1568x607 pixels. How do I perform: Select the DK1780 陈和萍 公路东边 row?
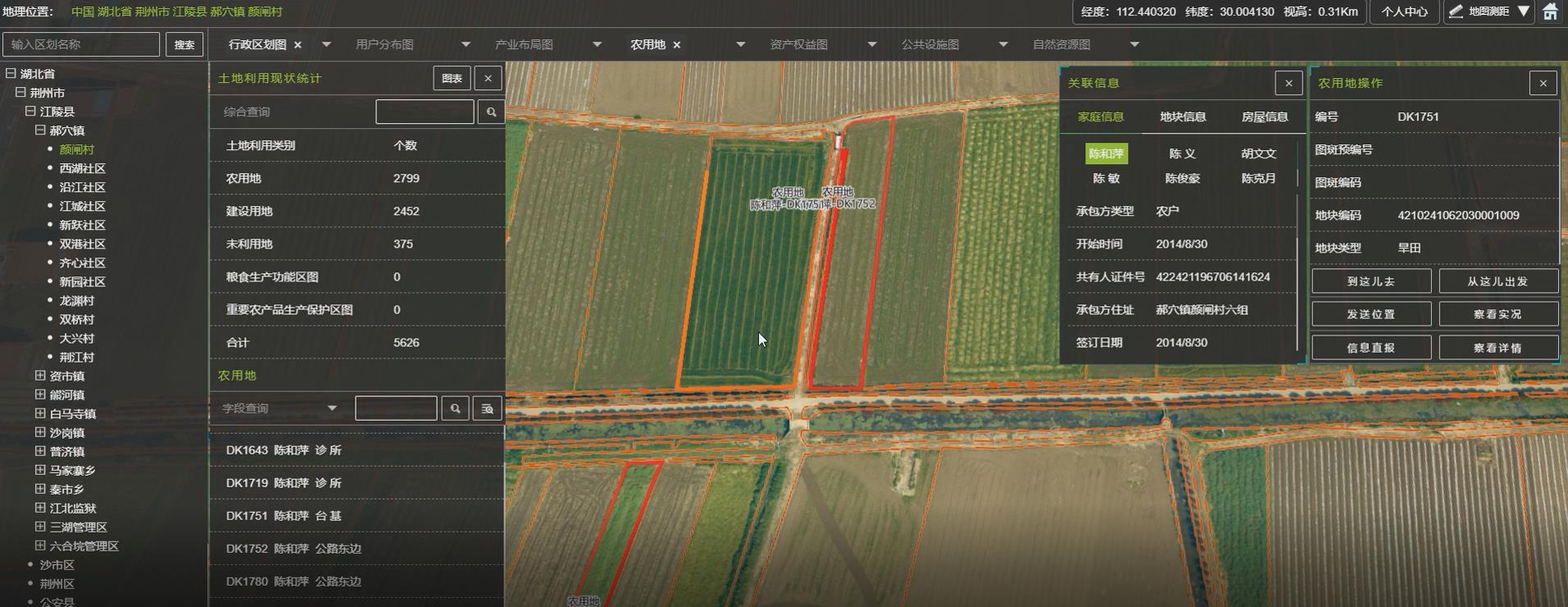pyautogui.click(x=357, y=582)
